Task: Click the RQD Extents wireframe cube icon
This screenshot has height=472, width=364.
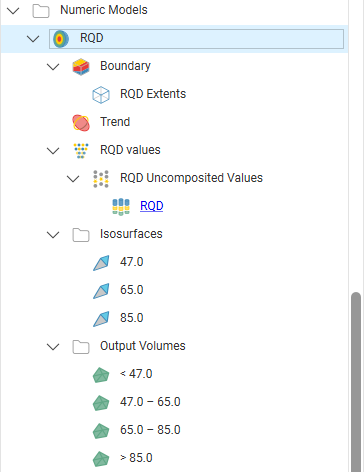Action: [x=101, y=95]
